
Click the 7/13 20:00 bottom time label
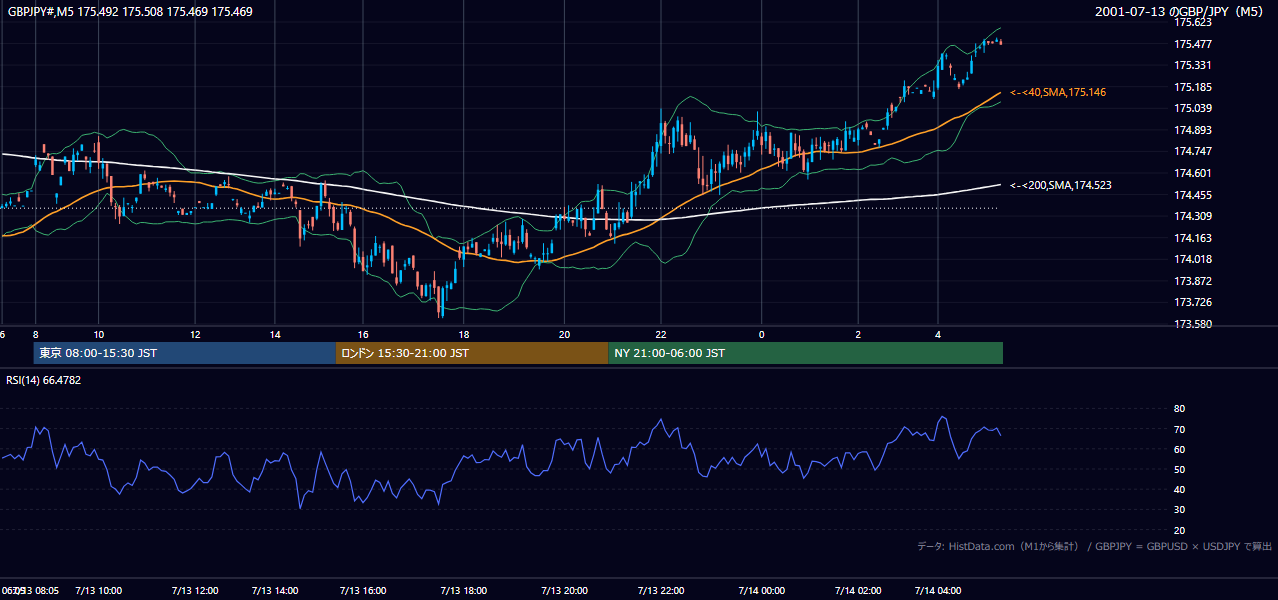pos(564,591)
